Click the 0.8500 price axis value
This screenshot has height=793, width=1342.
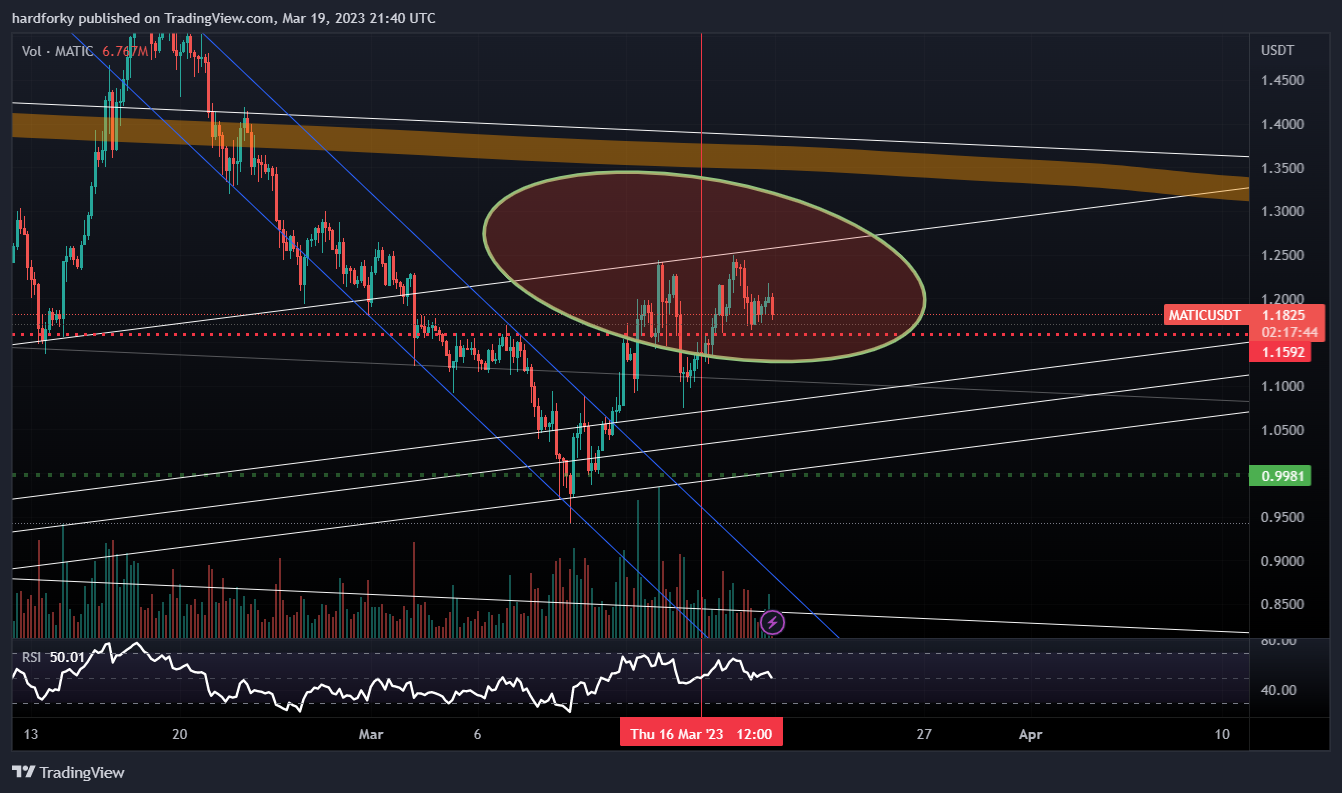tap(1282, 604)
